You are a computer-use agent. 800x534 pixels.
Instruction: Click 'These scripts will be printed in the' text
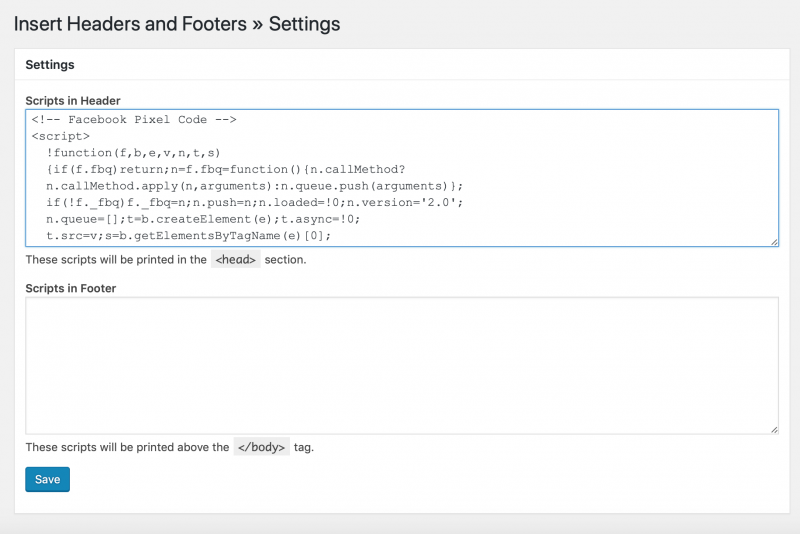(116, 260)
